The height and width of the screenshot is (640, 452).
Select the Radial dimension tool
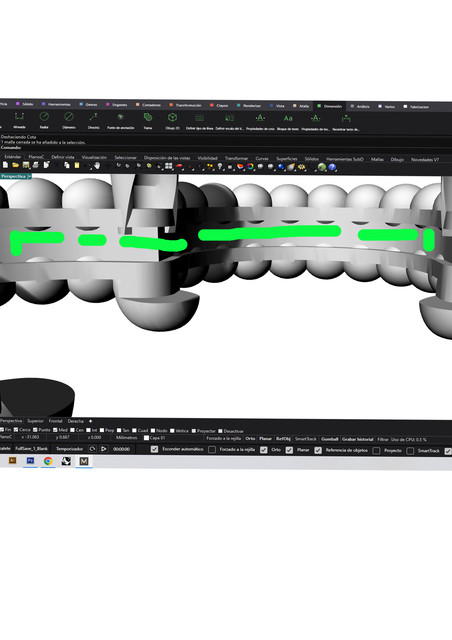44,120
